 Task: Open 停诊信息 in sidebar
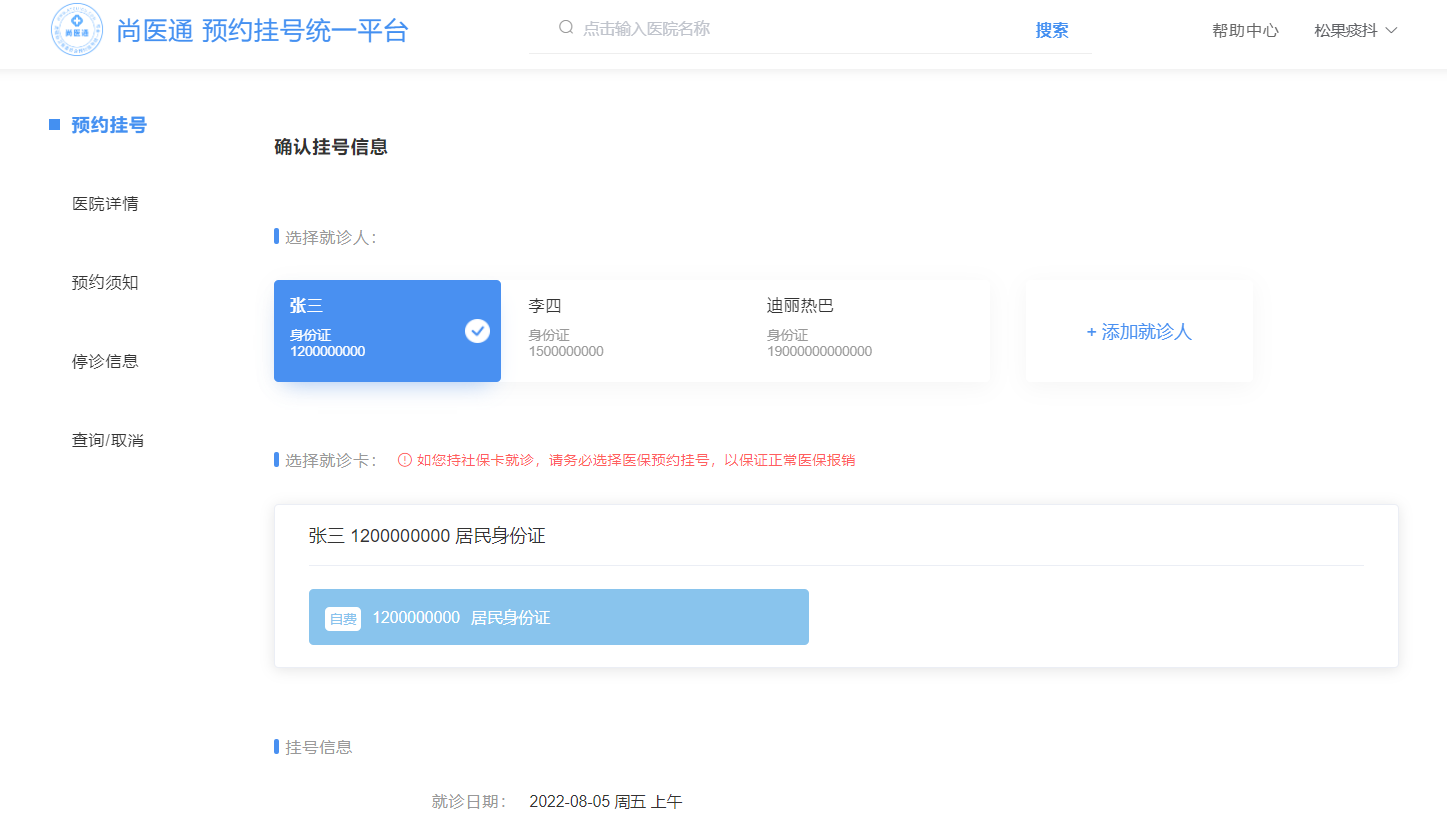pyautogui.click(x=105, y=361)
